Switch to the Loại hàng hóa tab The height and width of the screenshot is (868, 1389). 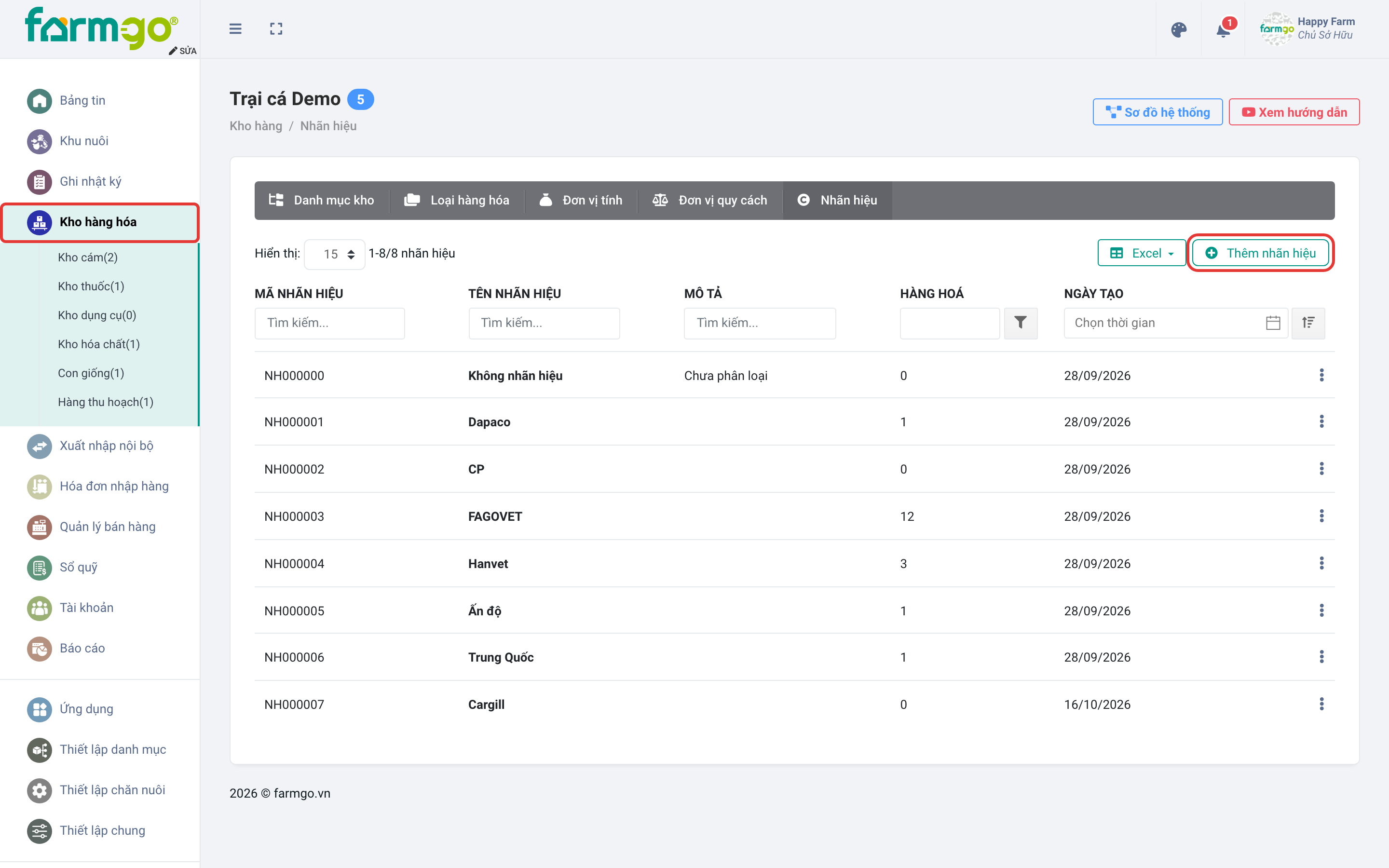457,200
